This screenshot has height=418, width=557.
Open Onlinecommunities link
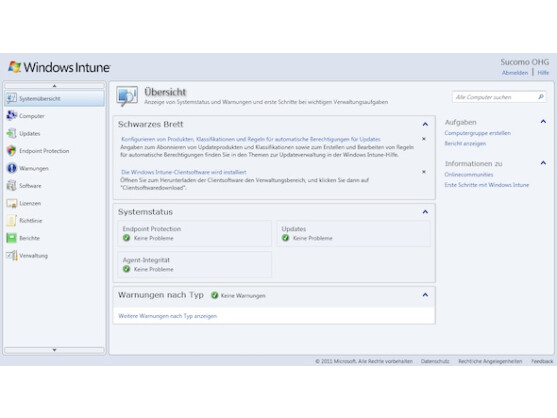[x=469, y=174]
